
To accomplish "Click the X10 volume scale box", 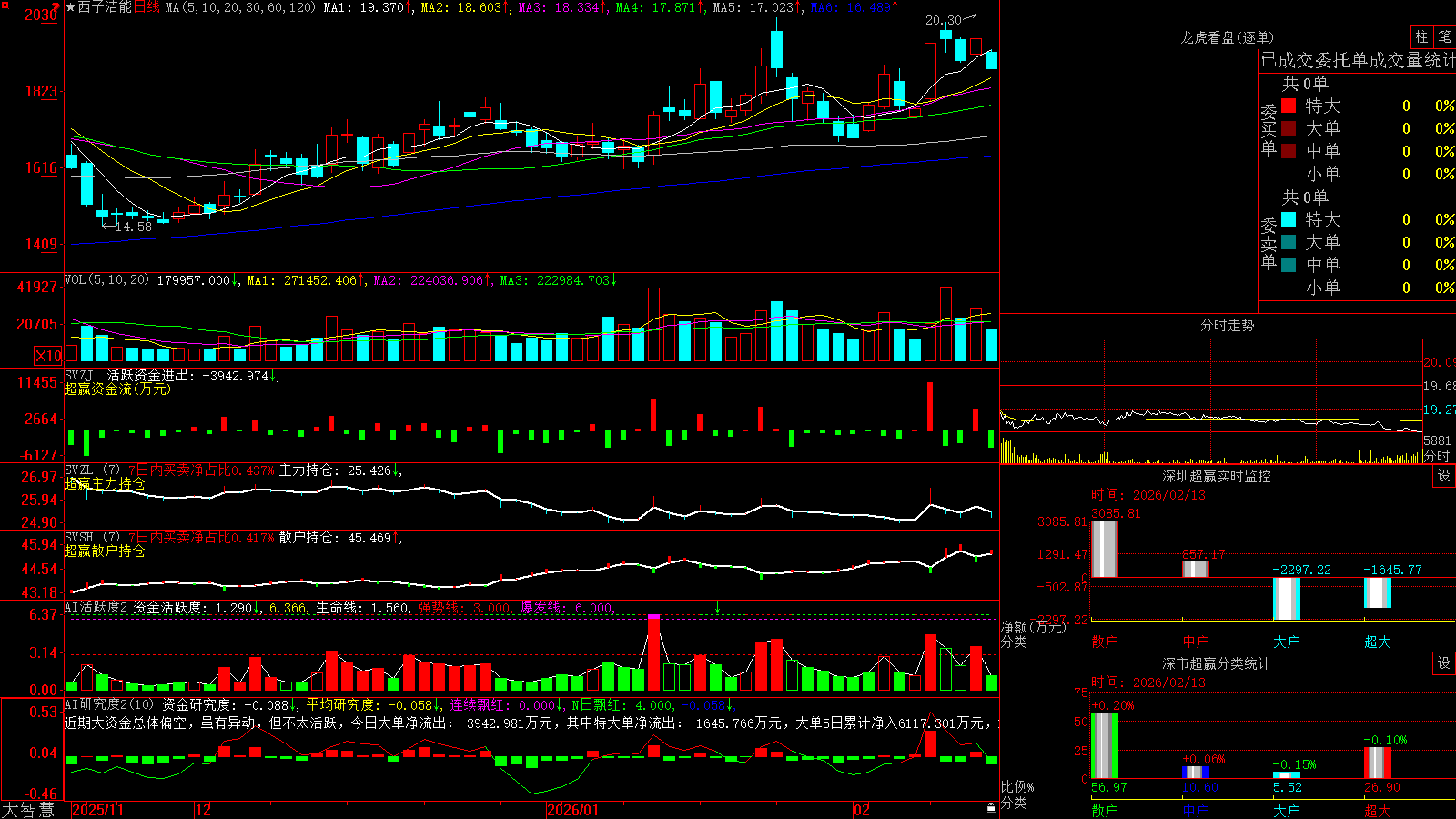I will click(48, 356).
